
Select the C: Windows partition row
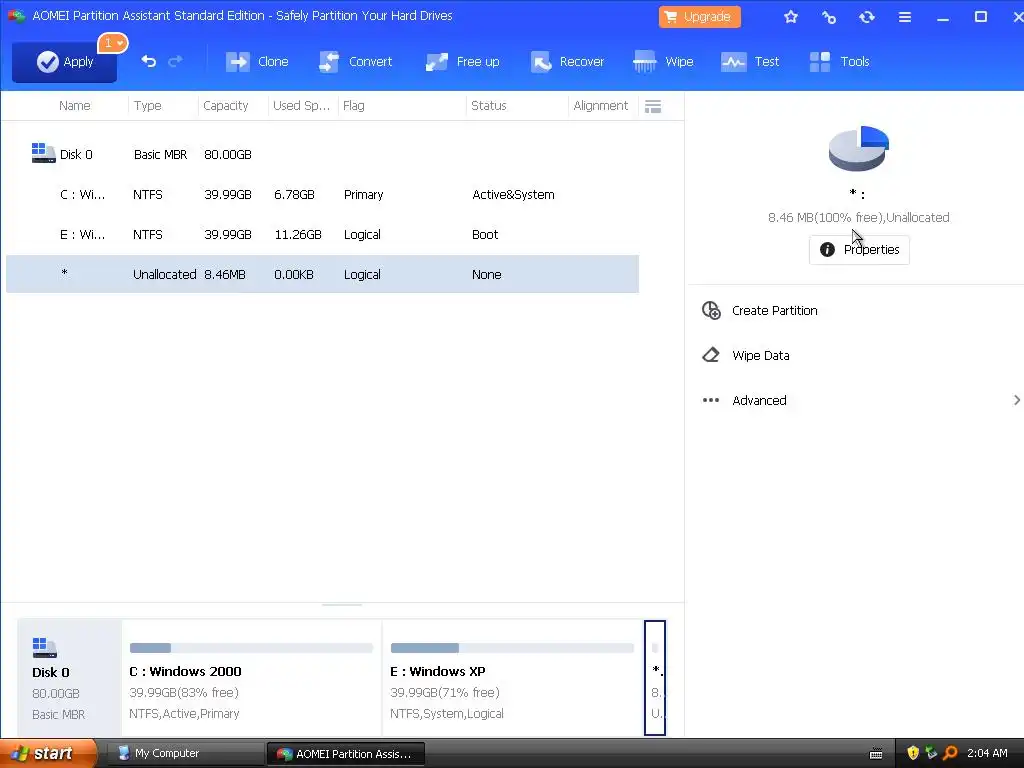pyautogui.click(x=322, y=195)
